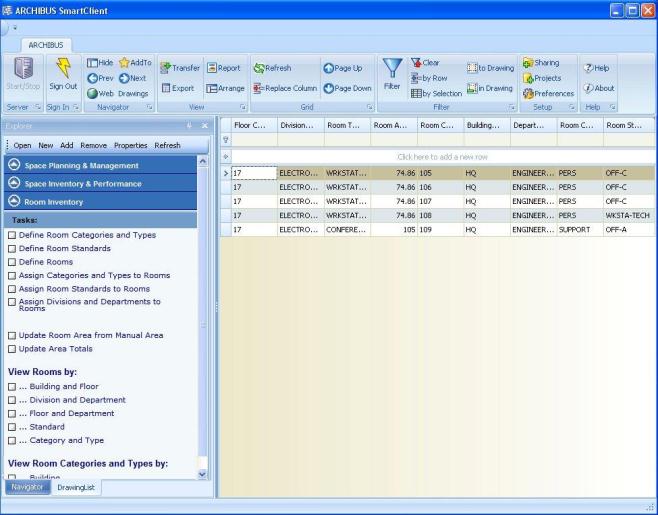Collapse Room Inventory section
The height and width of the screenshot is (515, 658).
[14, 201]
